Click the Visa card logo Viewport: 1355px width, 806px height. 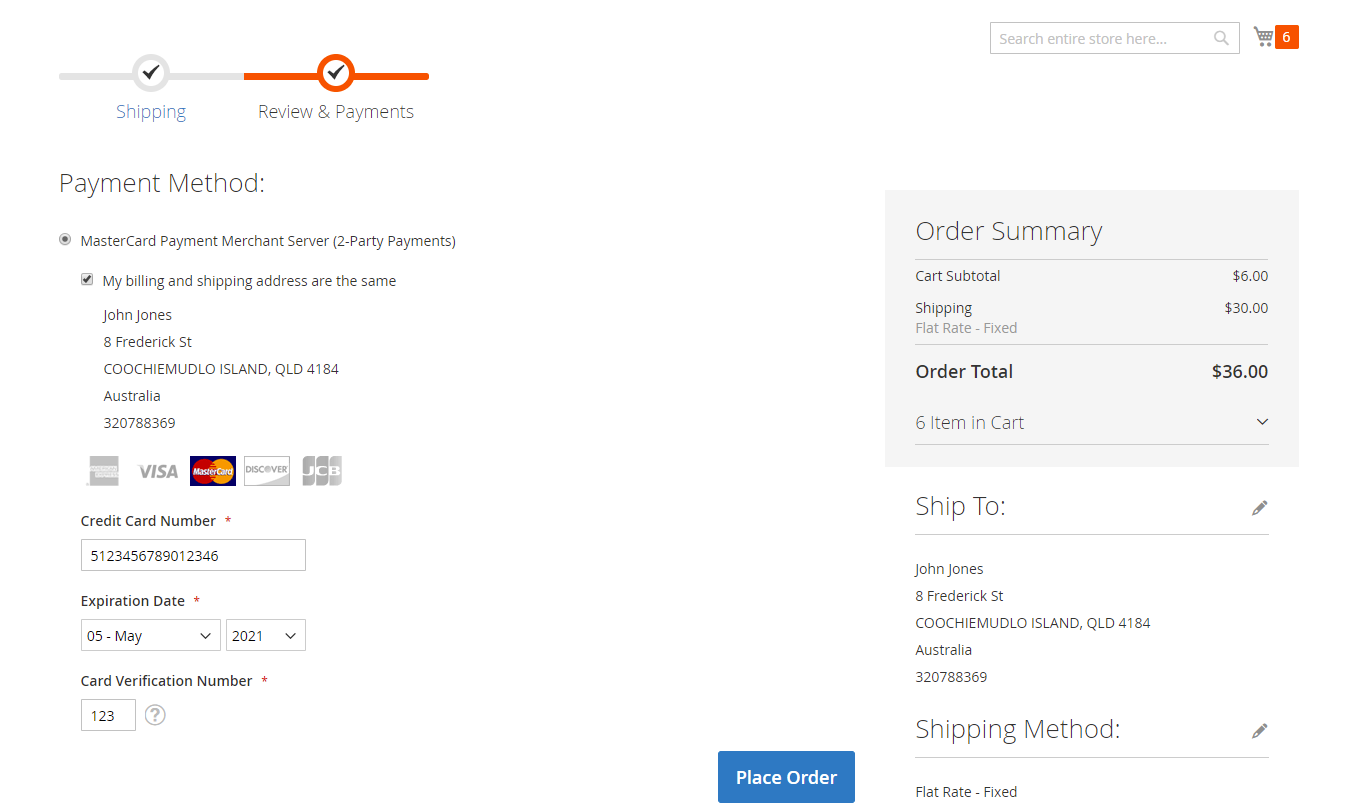coord(157,471)
